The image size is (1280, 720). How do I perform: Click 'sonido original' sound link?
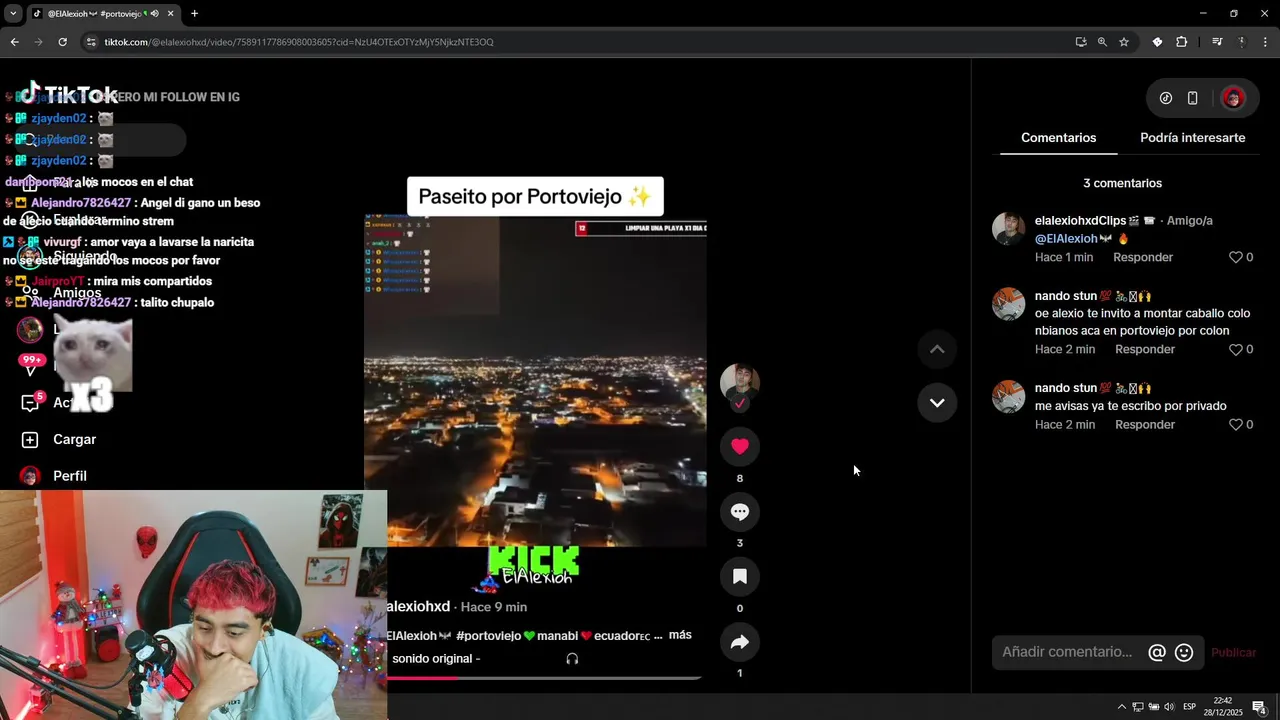click(436, 659)
